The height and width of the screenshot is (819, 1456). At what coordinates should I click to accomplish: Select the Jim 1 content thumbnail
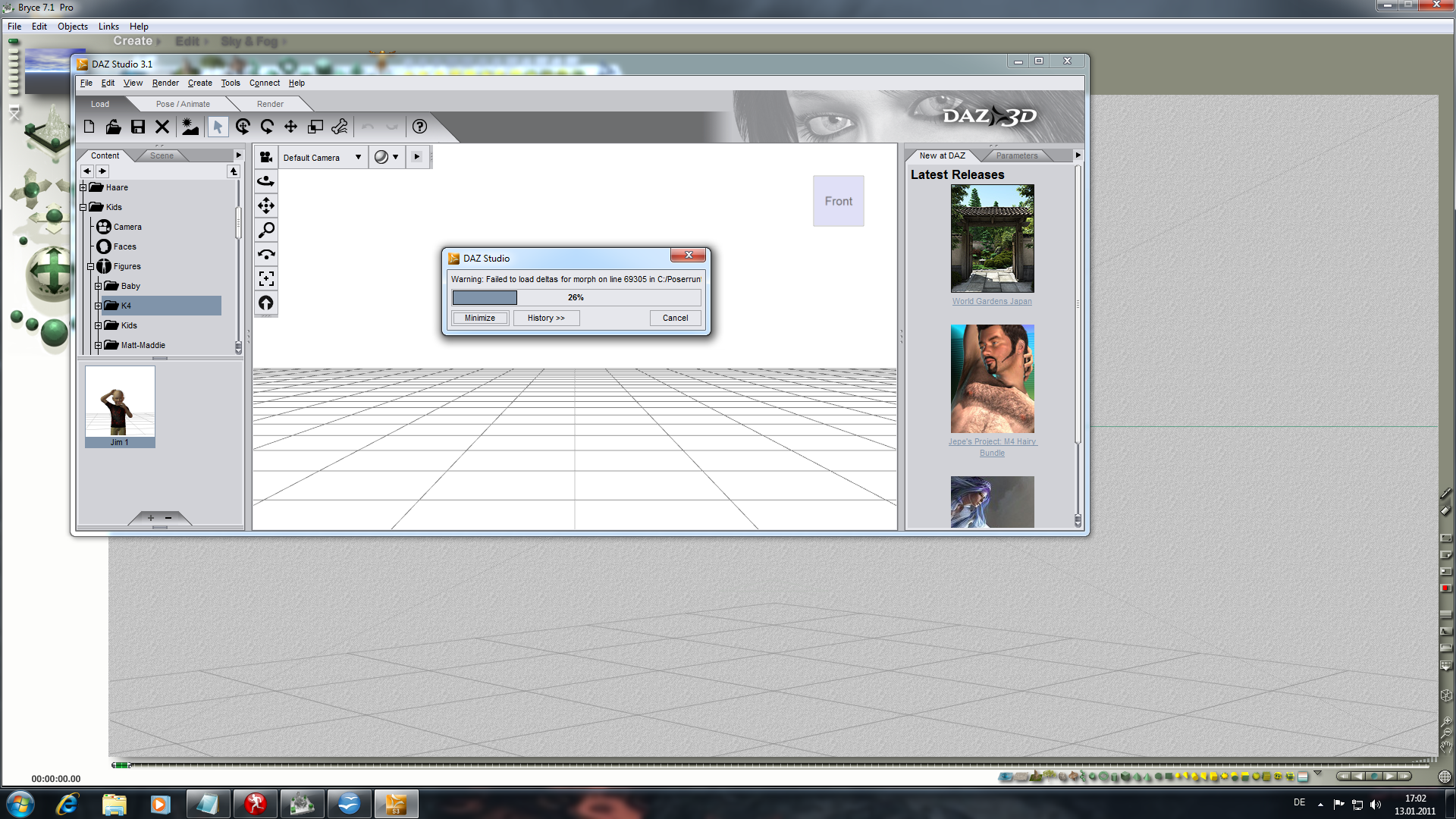(120, 406)
